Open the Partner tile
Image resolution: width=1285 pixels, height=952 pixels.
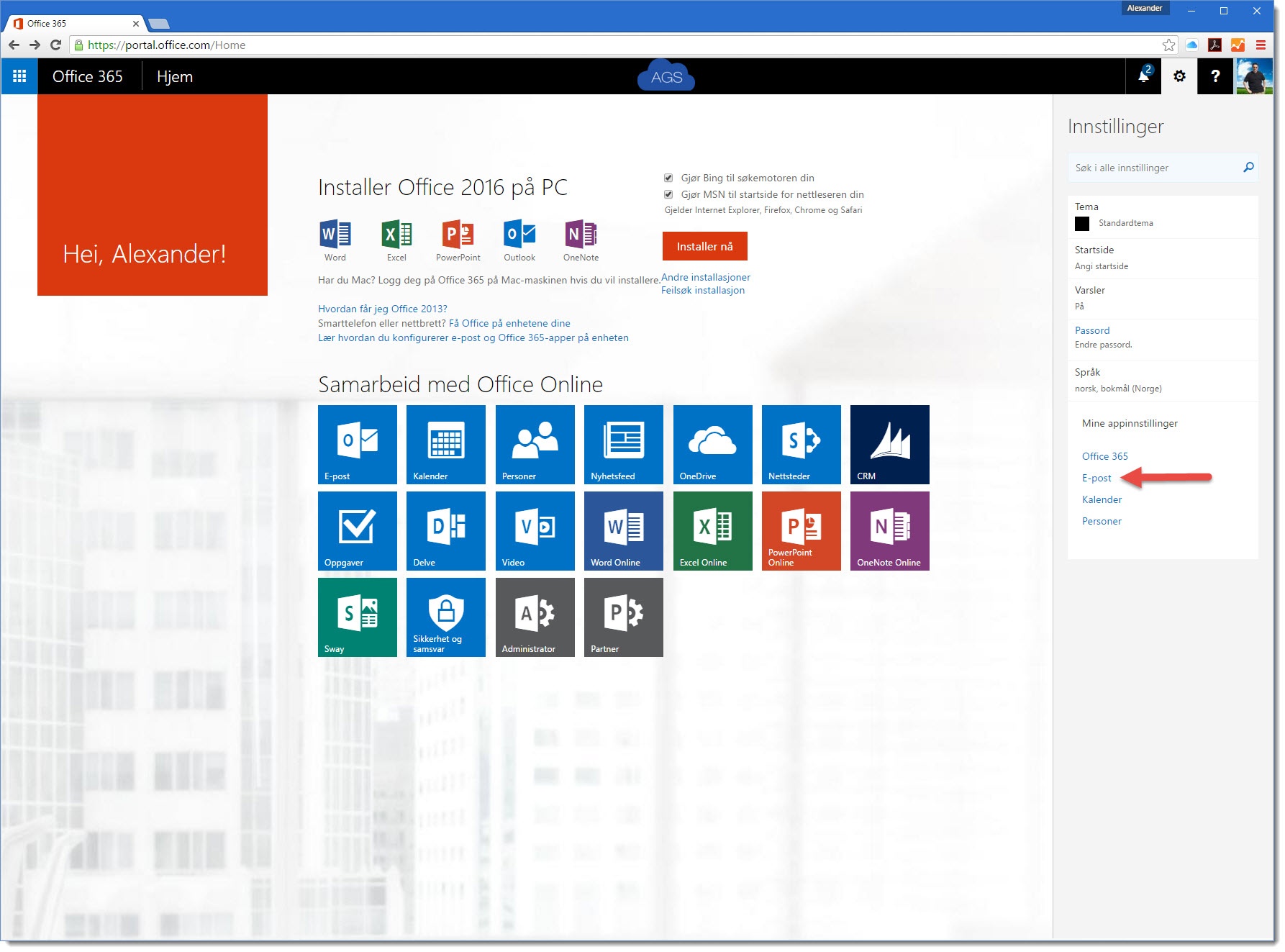[624, 617]
